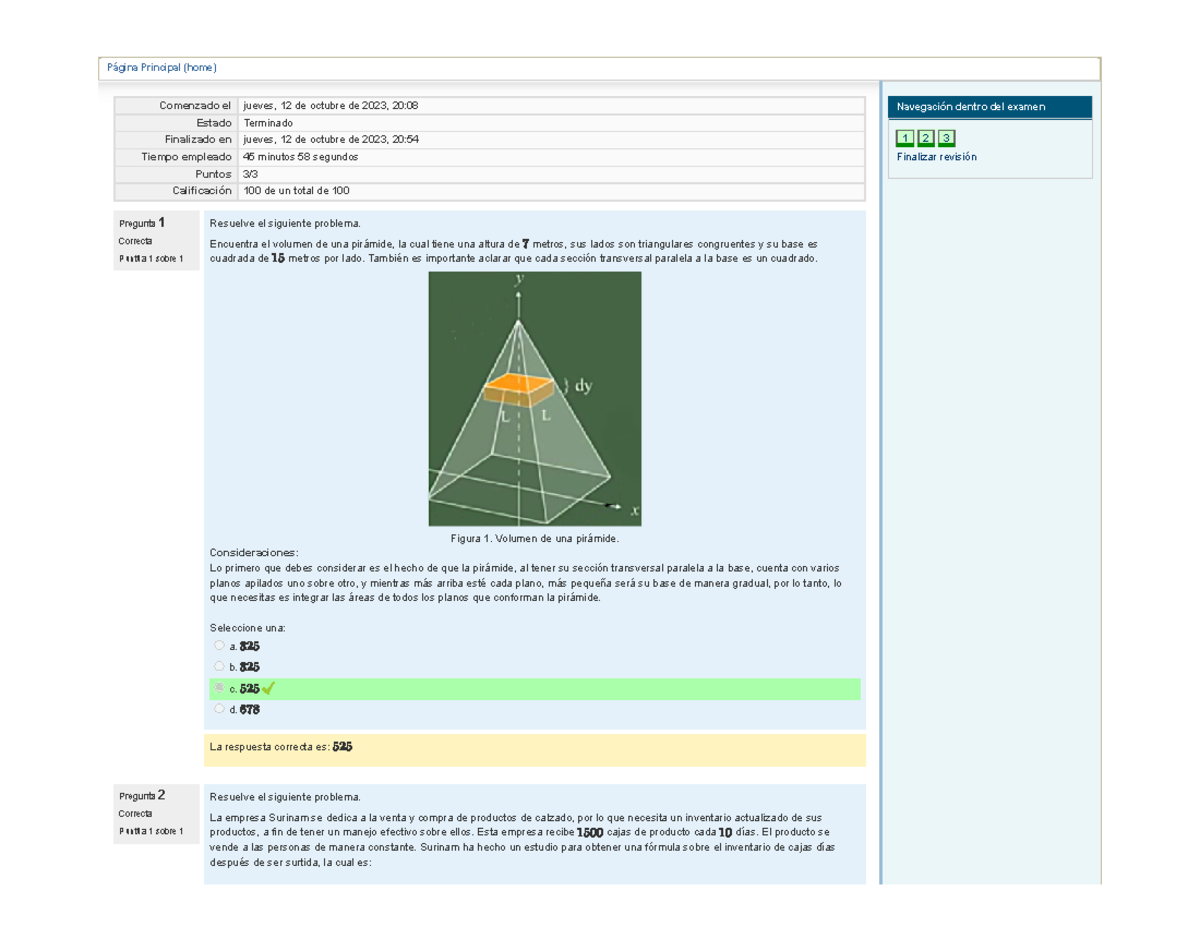
Task: Click the Tiempo empleado row
Action: coord(490,157)
